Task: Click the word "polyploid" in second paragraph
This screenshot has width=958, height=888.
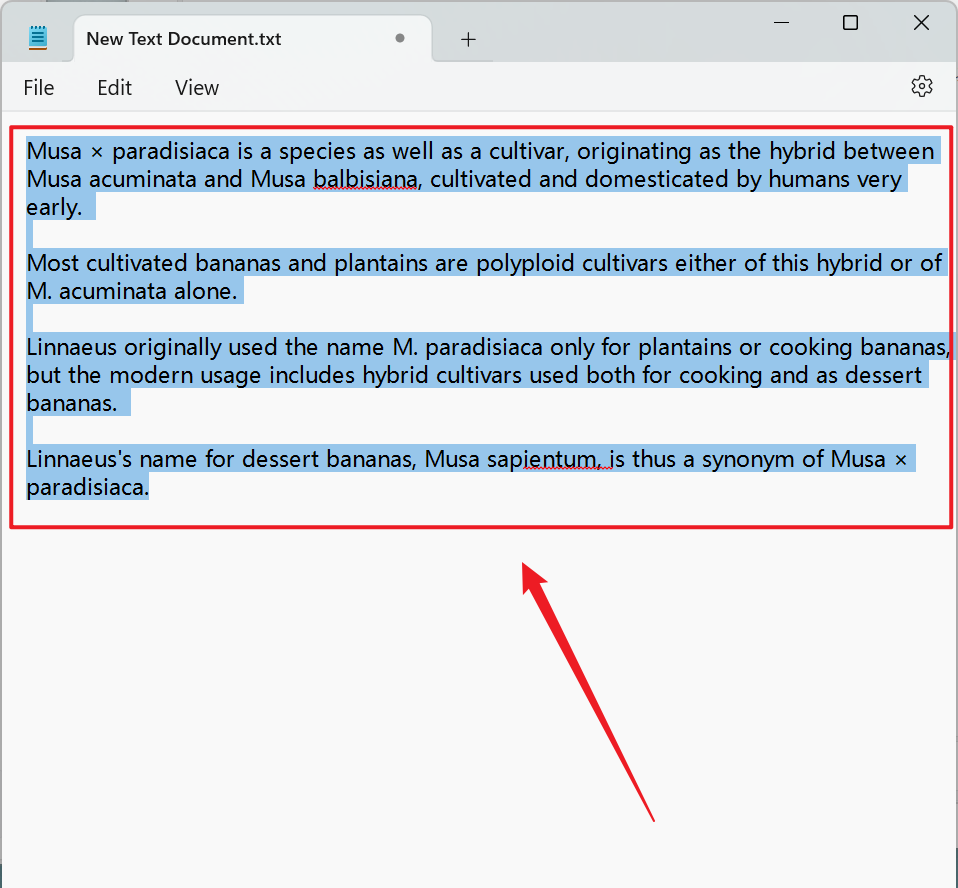Action: 525,264
